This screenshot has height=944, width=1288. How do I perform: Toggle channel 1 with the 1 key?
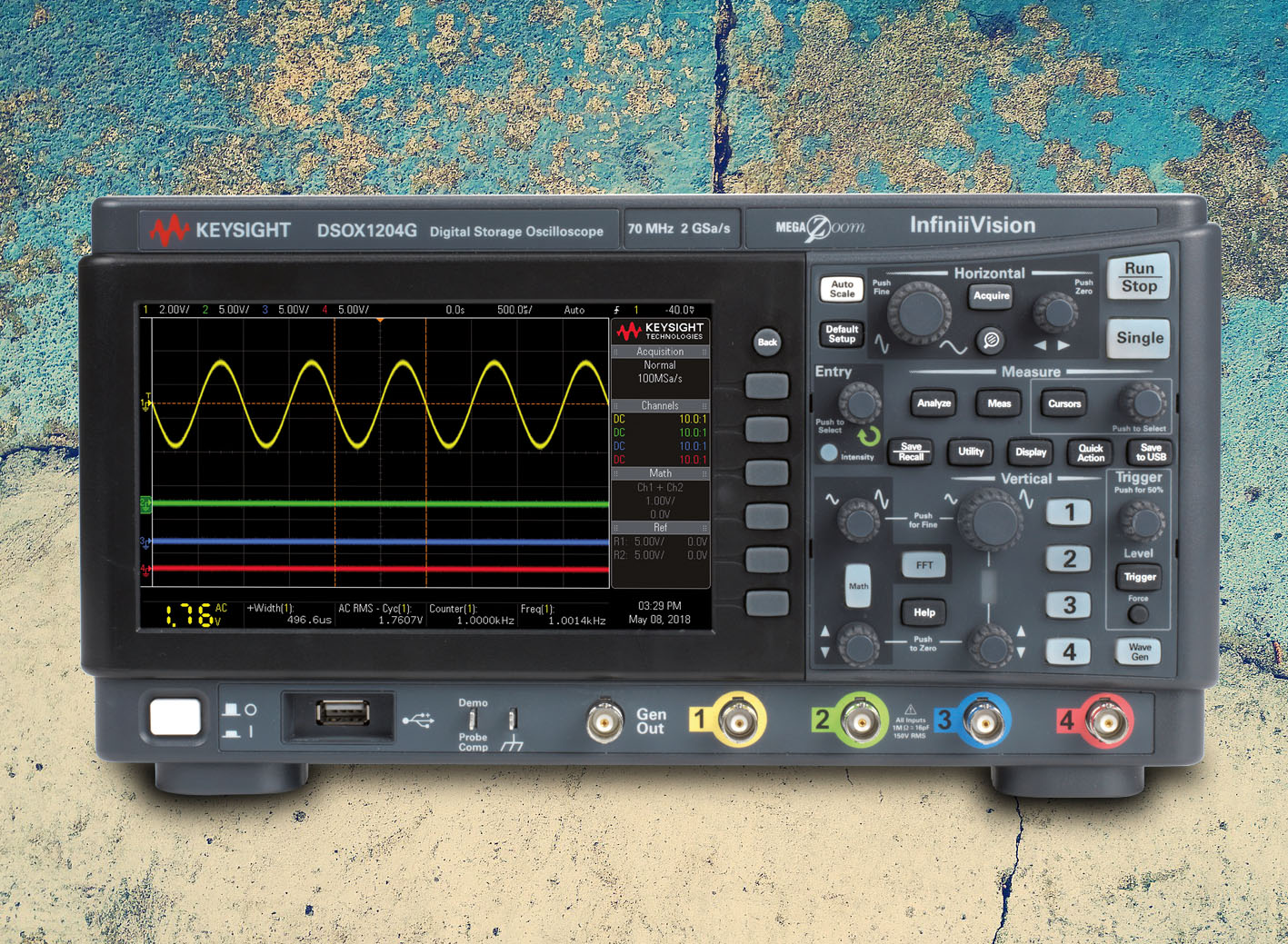coord(1069,512)
